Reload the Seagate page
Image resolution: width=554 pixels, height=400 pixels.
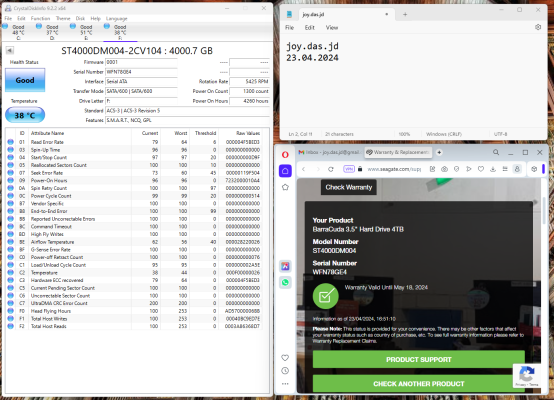click(331, 169)
